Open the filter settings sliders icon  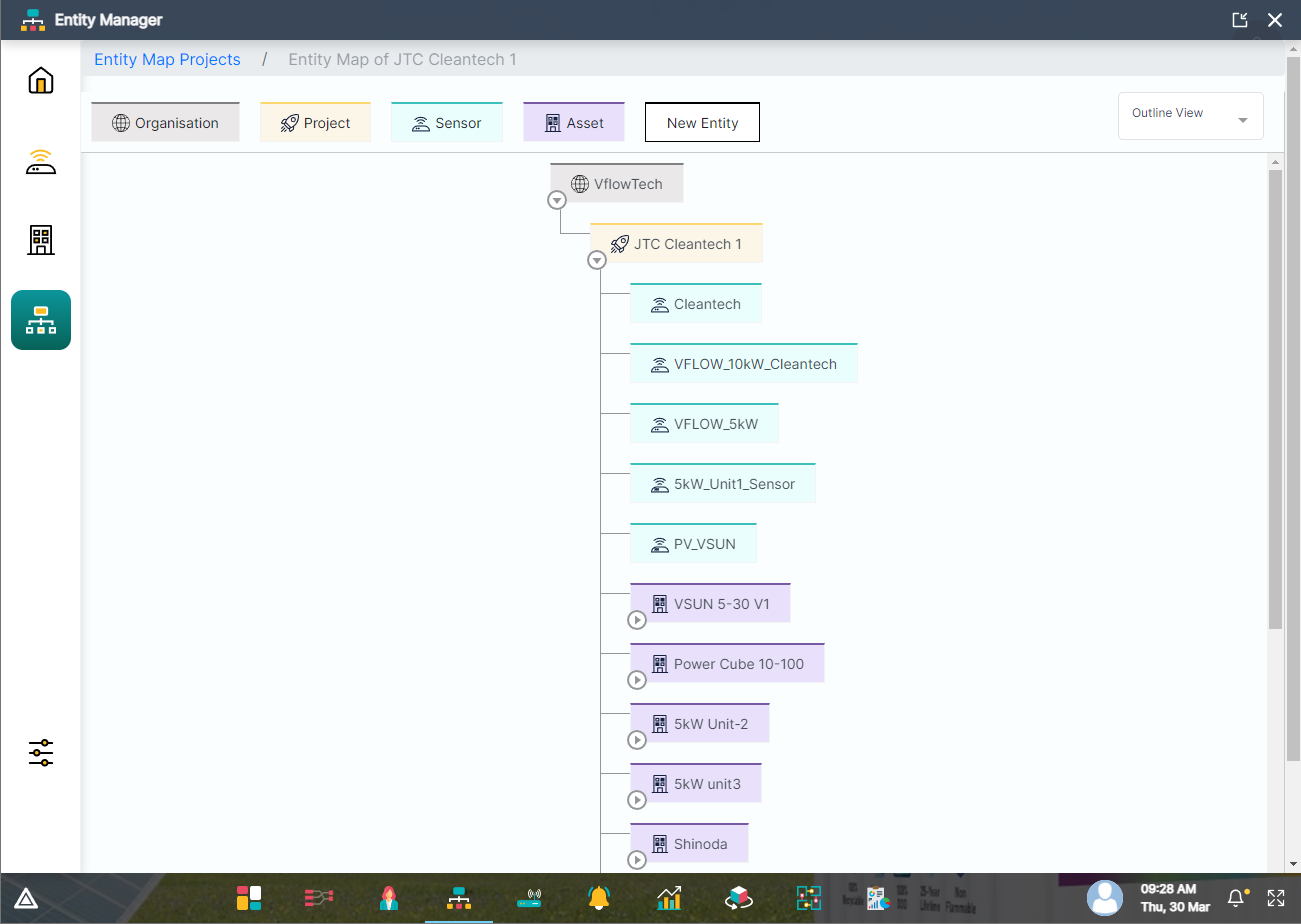pos(40,753)
